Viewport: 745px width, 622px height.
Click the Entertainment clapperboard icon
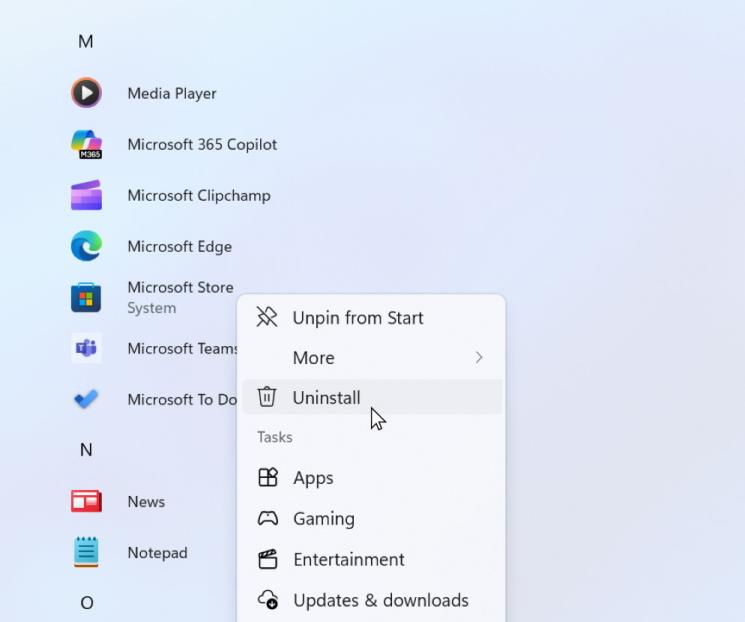267,559
